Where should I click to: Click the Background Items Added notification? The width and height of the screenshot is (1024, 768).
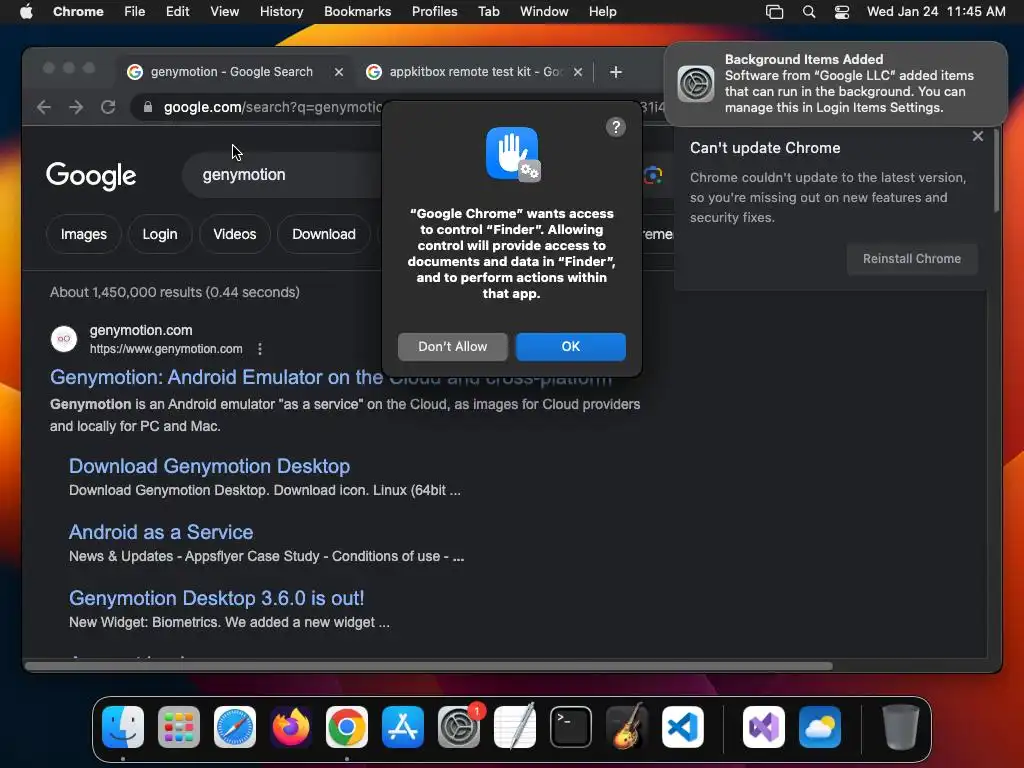point(835,84)
